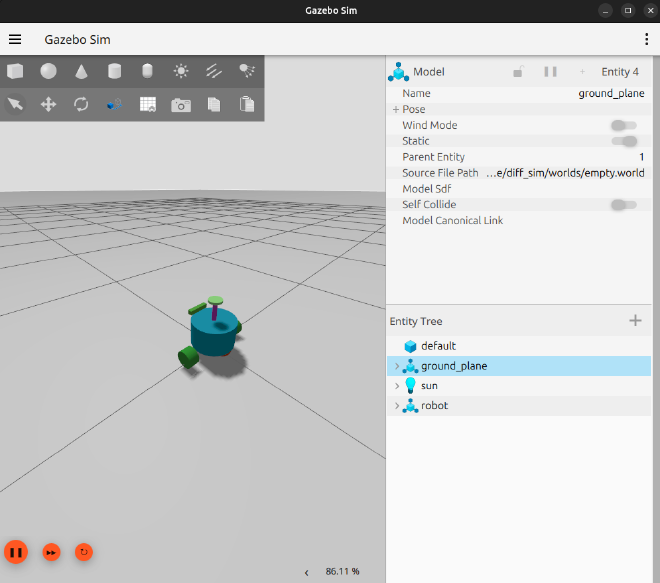Minimize the Gazebo Sim window
The image size is (660, 583).
tap(605, 11)
